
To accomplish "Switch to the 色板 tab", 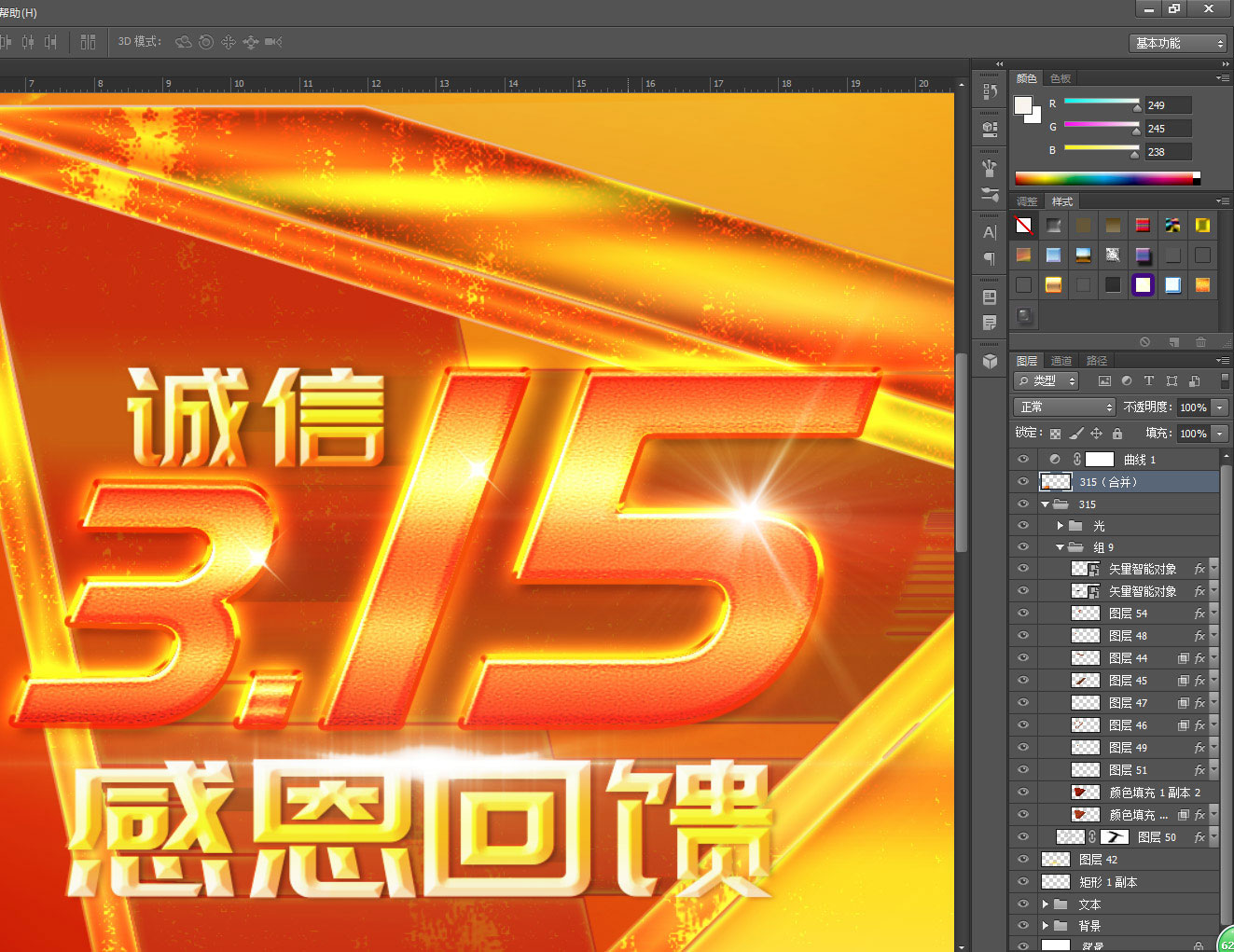I will 1061,78.
